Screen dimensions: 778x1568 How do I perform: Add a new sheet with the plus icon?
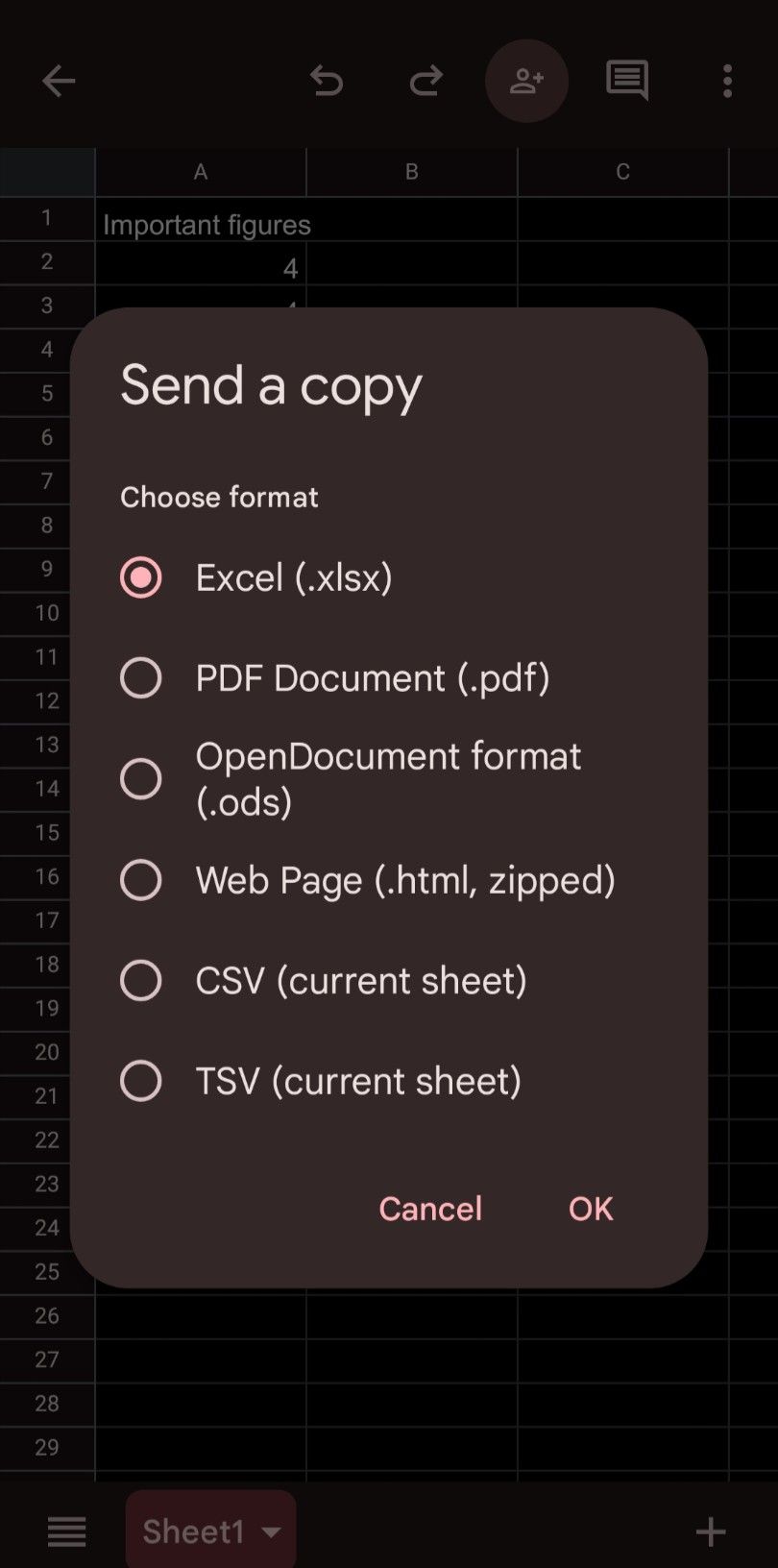(x=710, y=1531)
